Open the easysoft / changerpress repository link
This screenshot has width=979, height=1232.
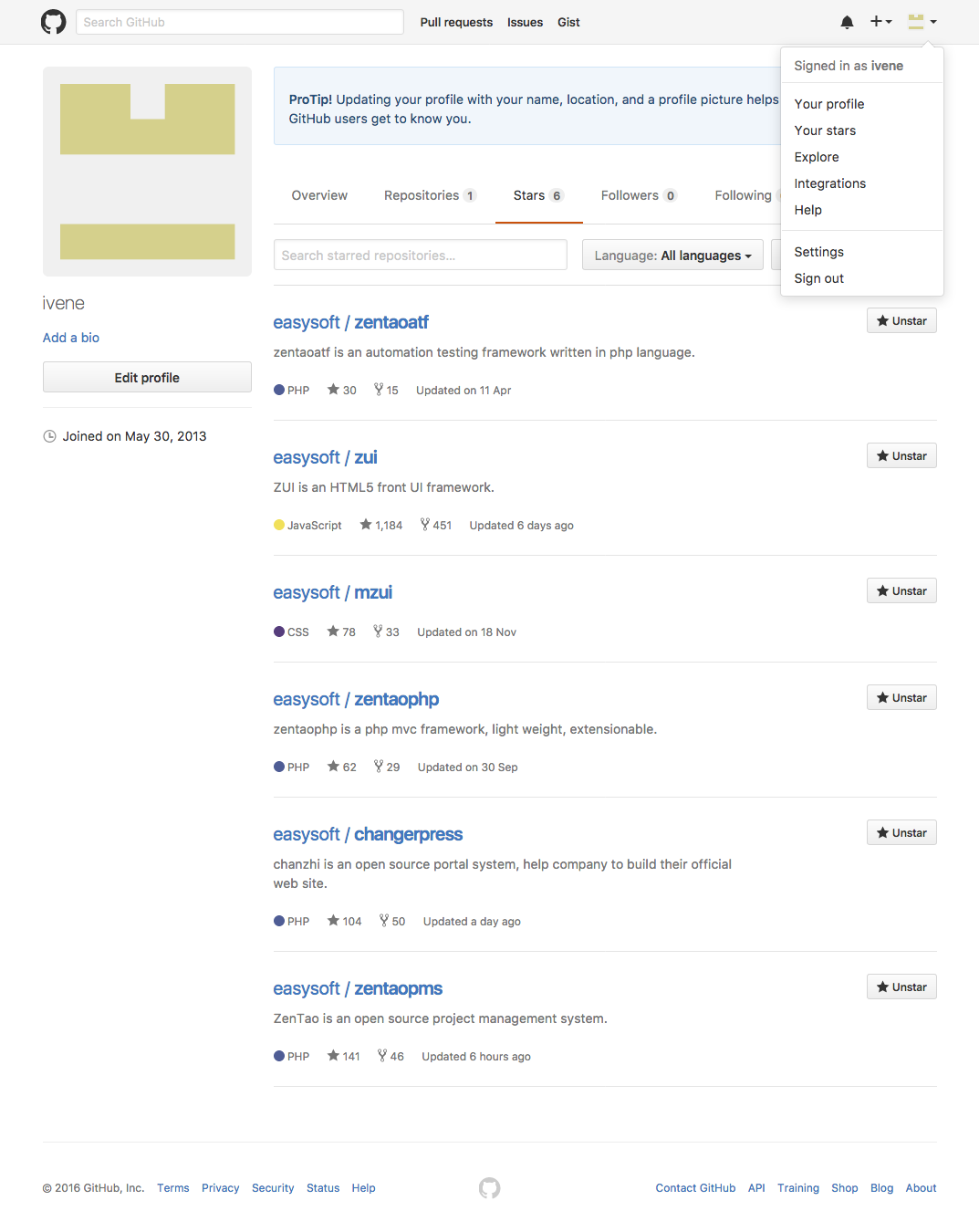[x=368, y=834]
